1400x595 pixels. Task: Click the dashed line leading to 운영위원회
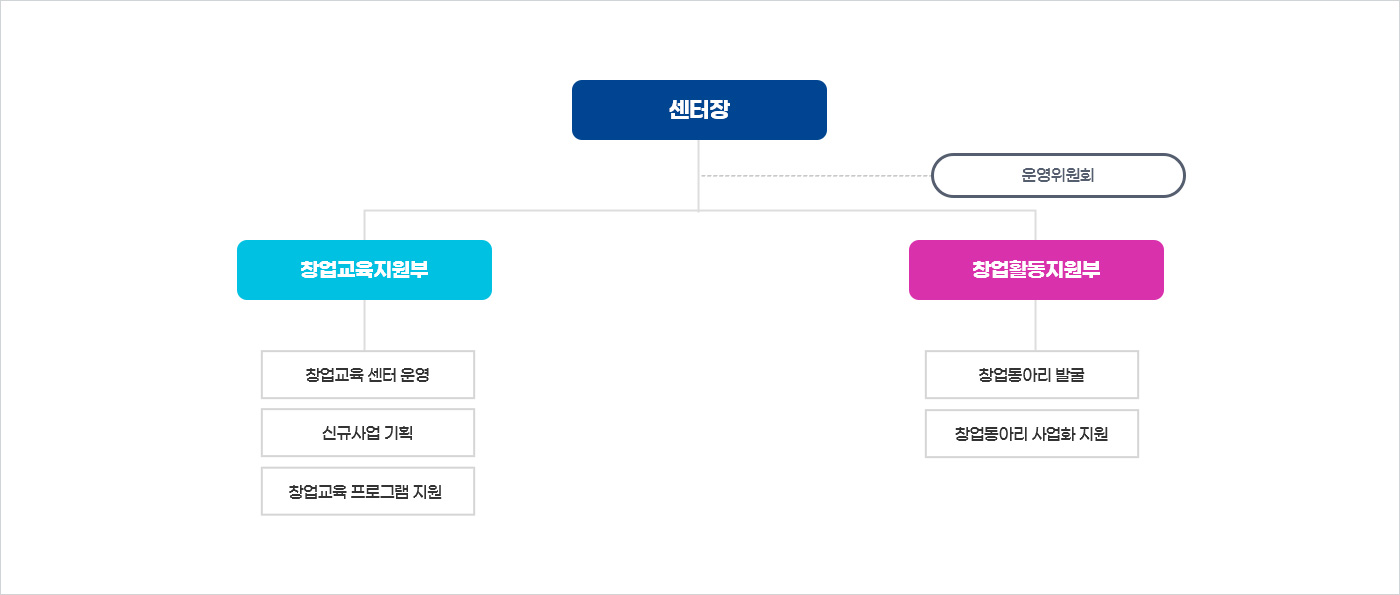tap(815, 176)
